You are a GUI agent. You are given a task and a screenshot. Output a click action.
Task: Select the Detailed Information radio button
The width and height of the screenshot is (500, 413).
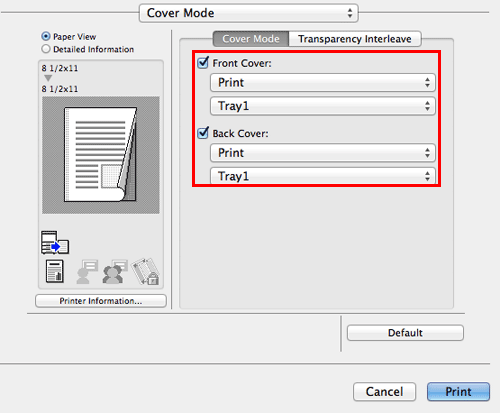46,49
